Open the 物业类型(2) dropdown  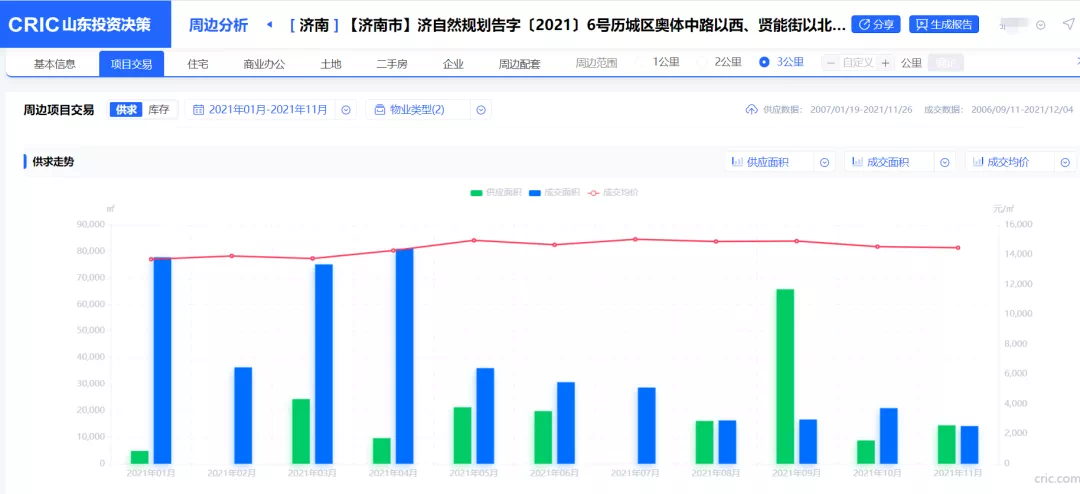[x=428, y=110]
